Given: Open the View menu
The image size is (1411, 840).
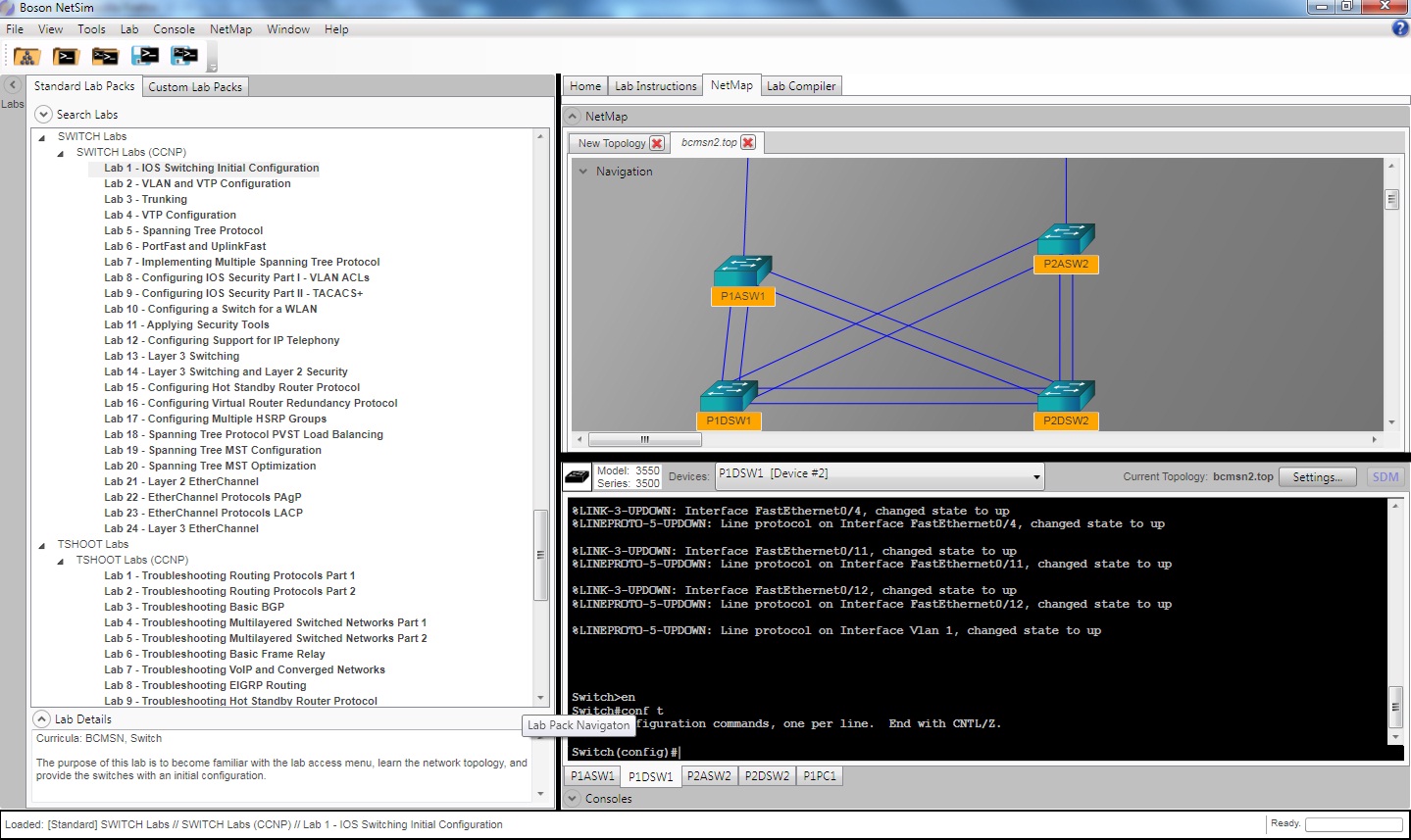Looking at the screenshot, I should pyautogui.click(x=51, y=29).
